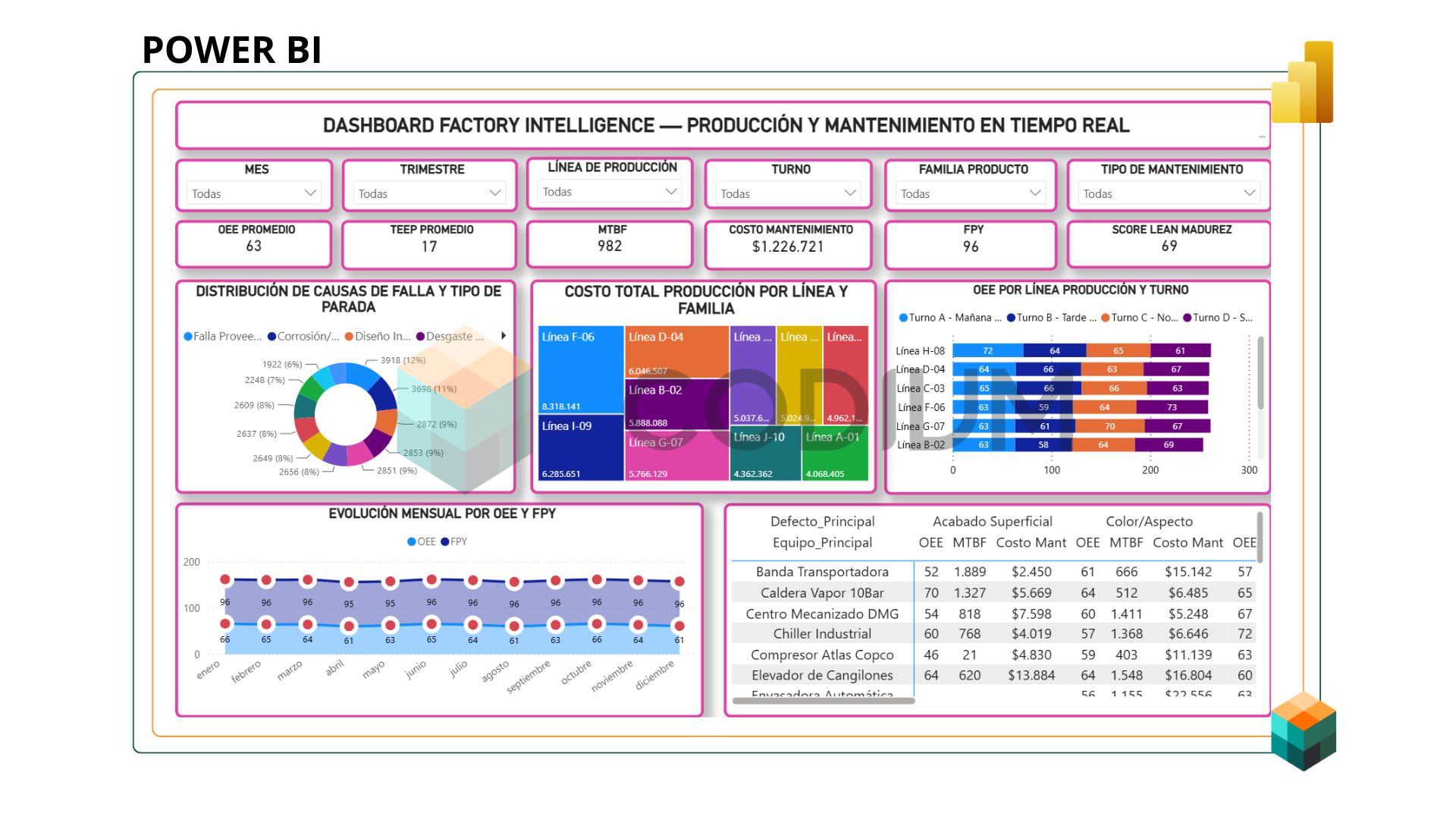The height and width of the screenshot is (819, 1456).
Task: Select the TEEP PROMEDIO card
Action: point(429,244)
